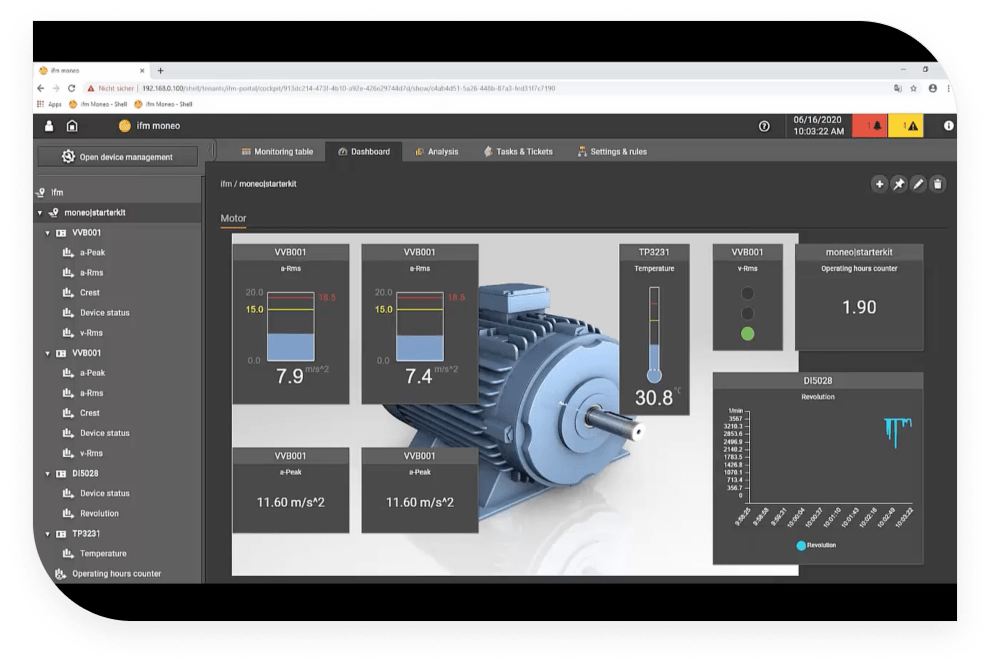Click the translate icon in address bar

tap(897, 88)
